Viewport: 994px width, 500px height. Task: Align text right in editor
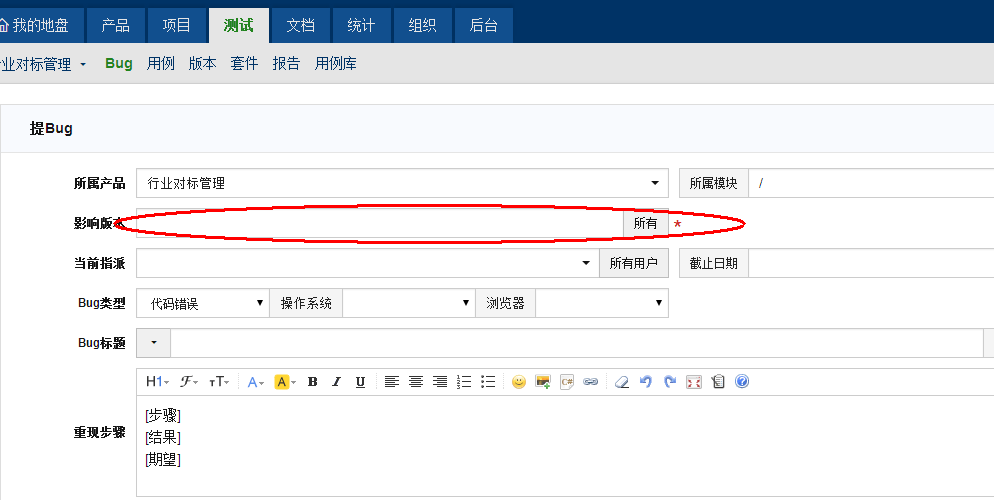440,381
